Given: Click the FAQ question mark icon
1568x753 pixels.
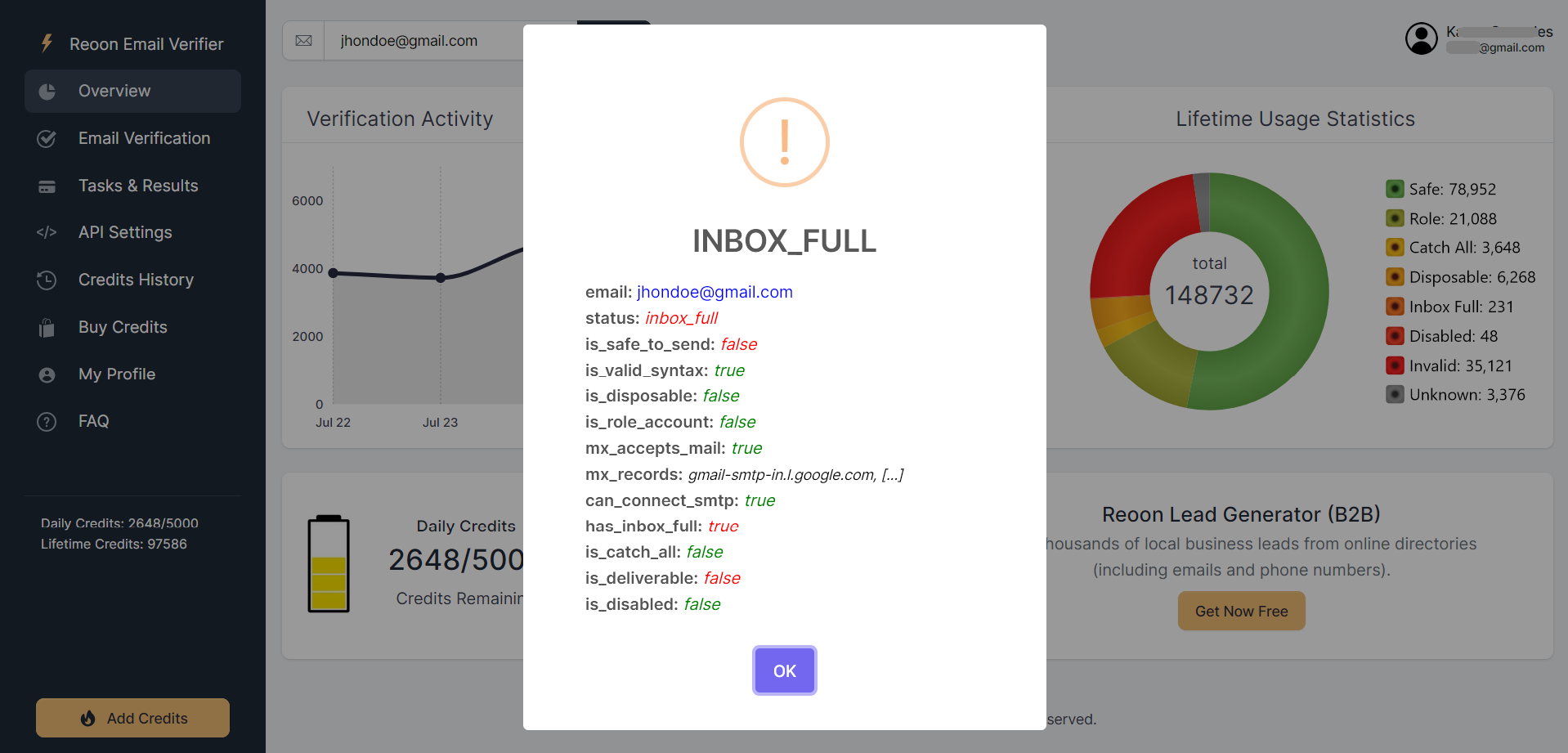Looking at the screenshot, I should point(47,421).
